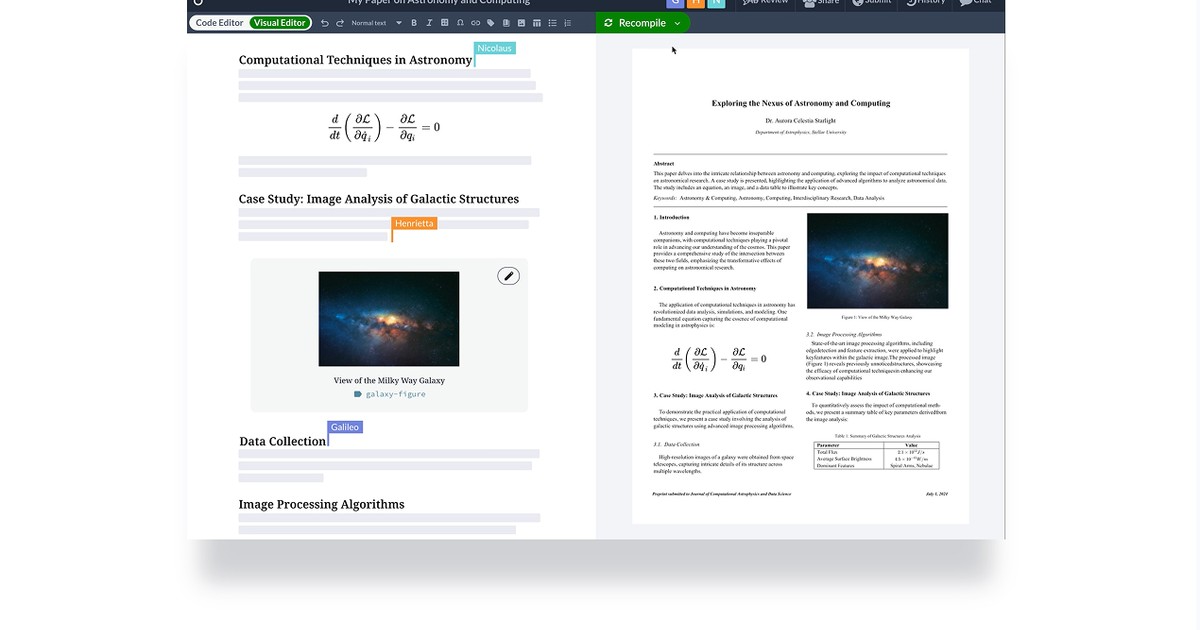Click the summary table in the PDF preview
Image resolution: width=1200 pixels, height=630 pixels.
pos(877,456)
